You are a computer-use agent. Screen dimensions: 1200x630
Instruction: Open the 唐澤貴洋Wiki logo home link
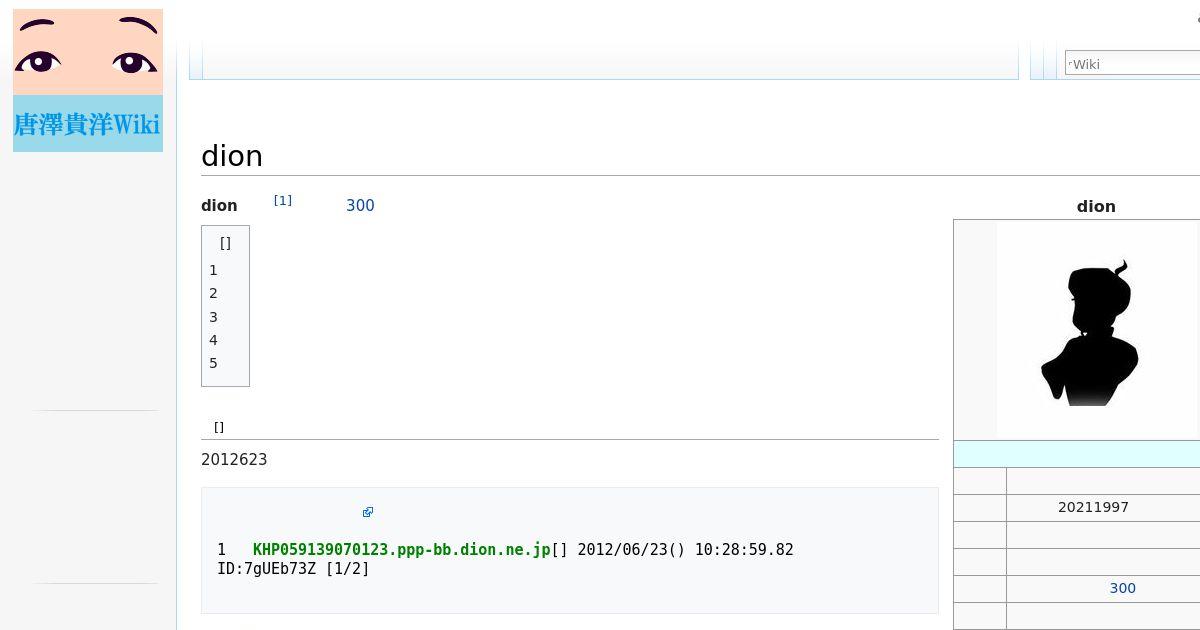(88, 81)
